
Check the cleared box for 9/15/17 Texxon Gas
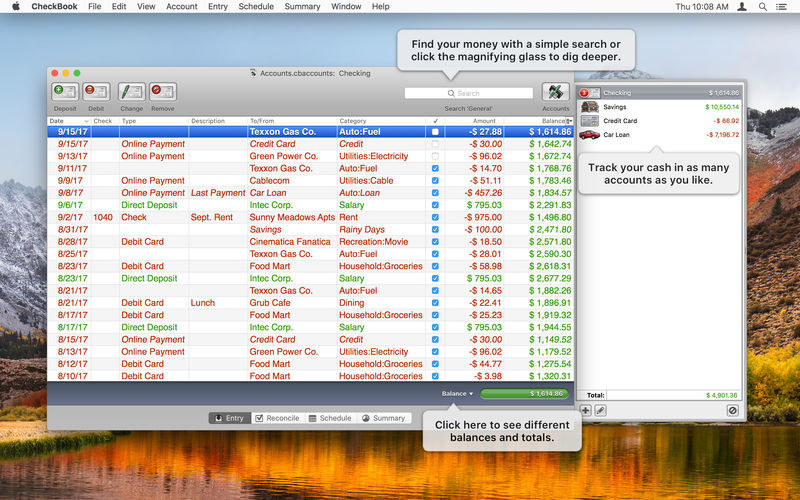pyautogui.click(x=434, y=132)
